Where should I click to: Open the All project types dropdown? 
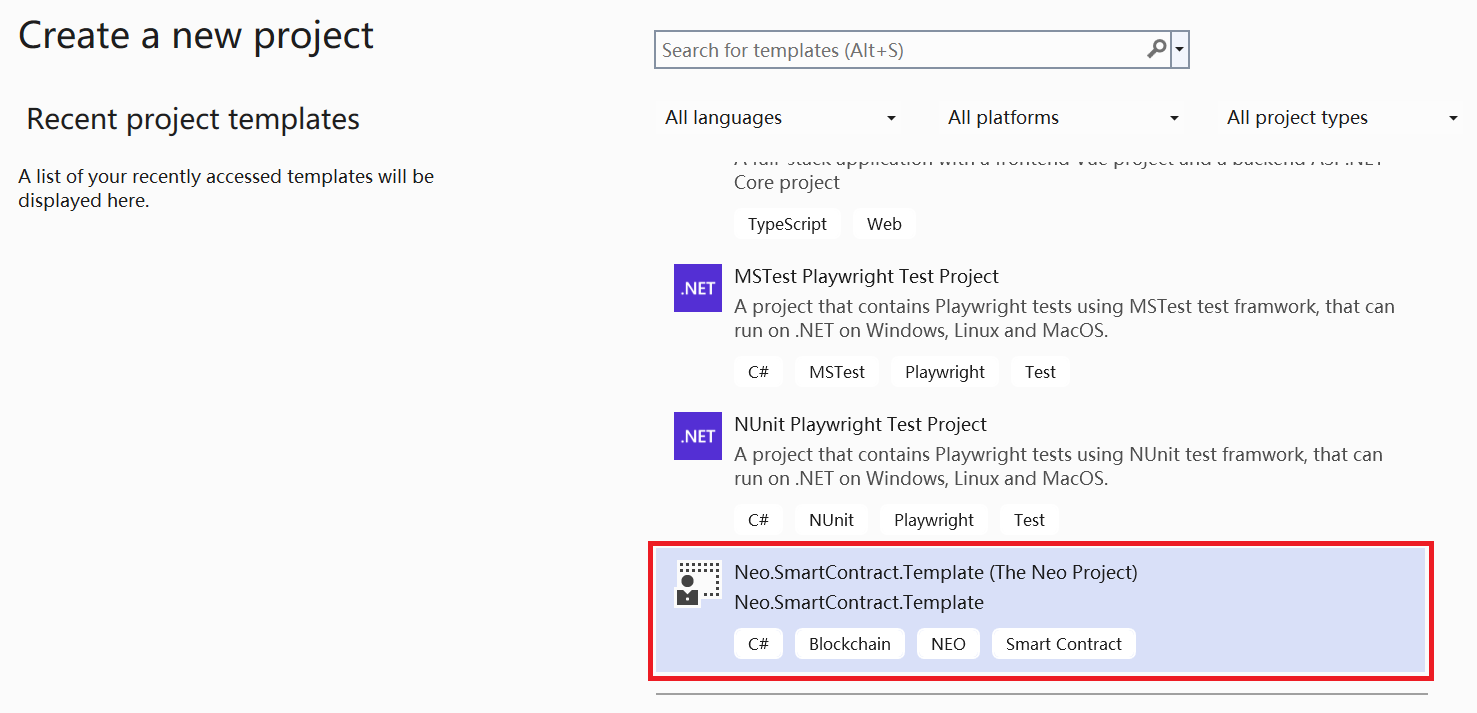(1342, 118)
